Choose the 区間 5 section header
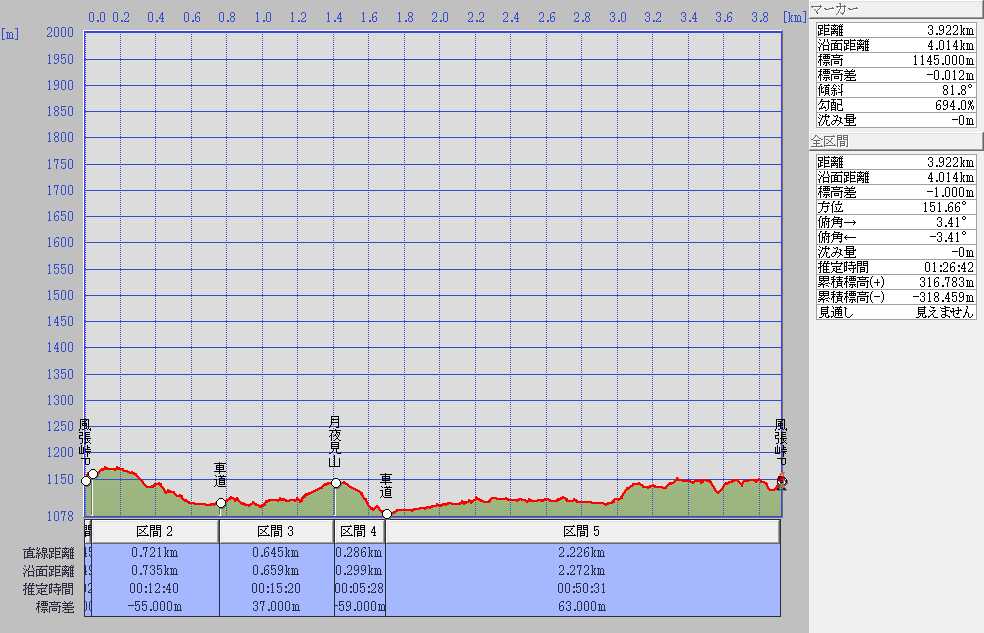The width and height of the screenshot is (984, 633). coord(581,531)
